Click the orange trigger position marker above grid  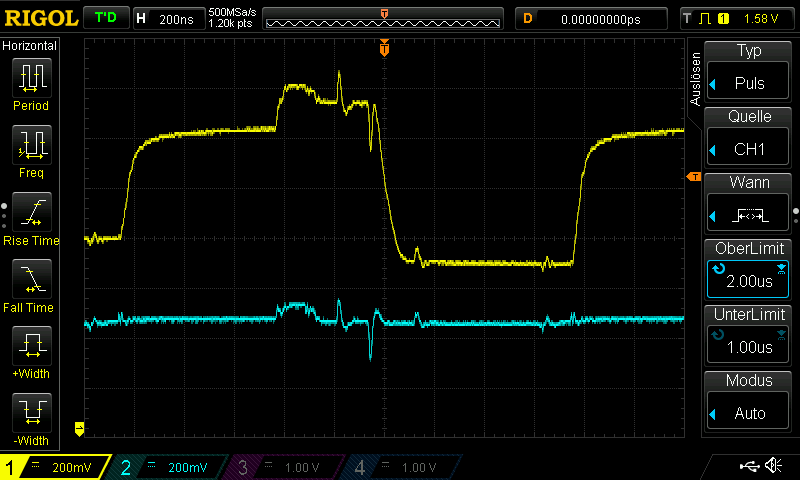(x=384, y=48)
